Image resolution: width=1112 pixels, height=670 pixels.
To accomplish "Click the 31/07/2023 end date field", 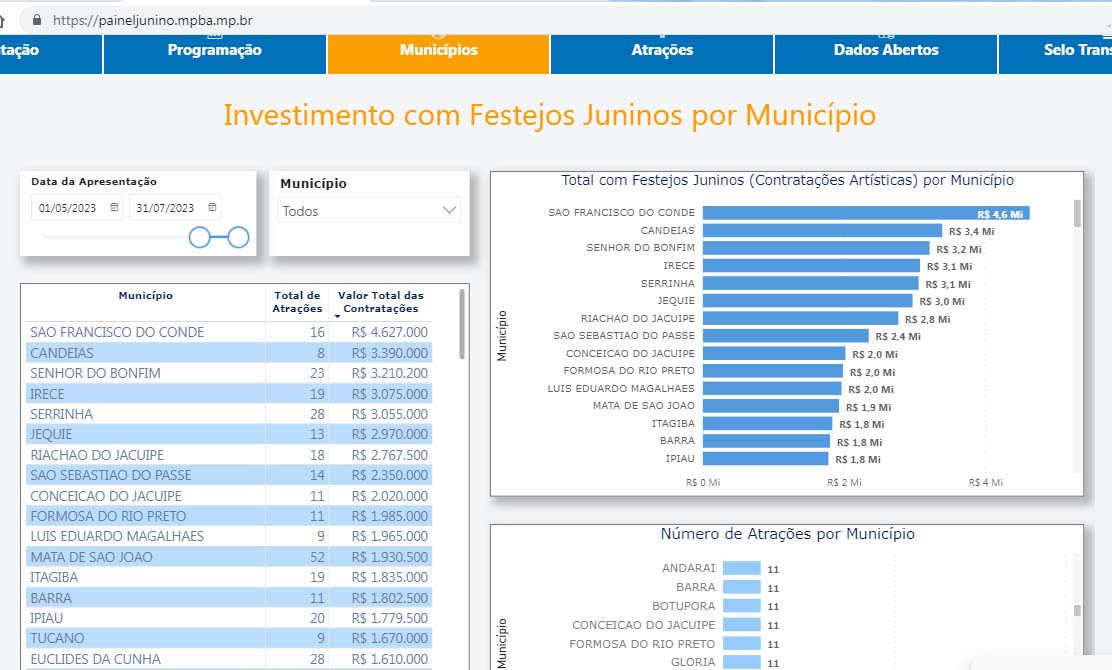I will pos(175,208).
